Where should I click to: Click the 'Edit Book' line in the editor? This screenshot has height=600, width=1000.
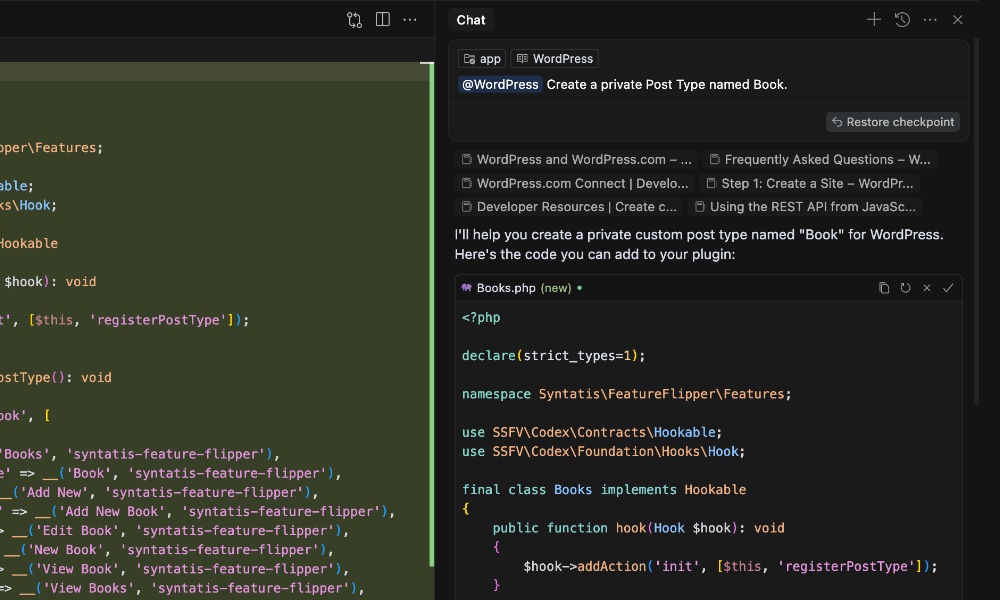coord(175,530)
